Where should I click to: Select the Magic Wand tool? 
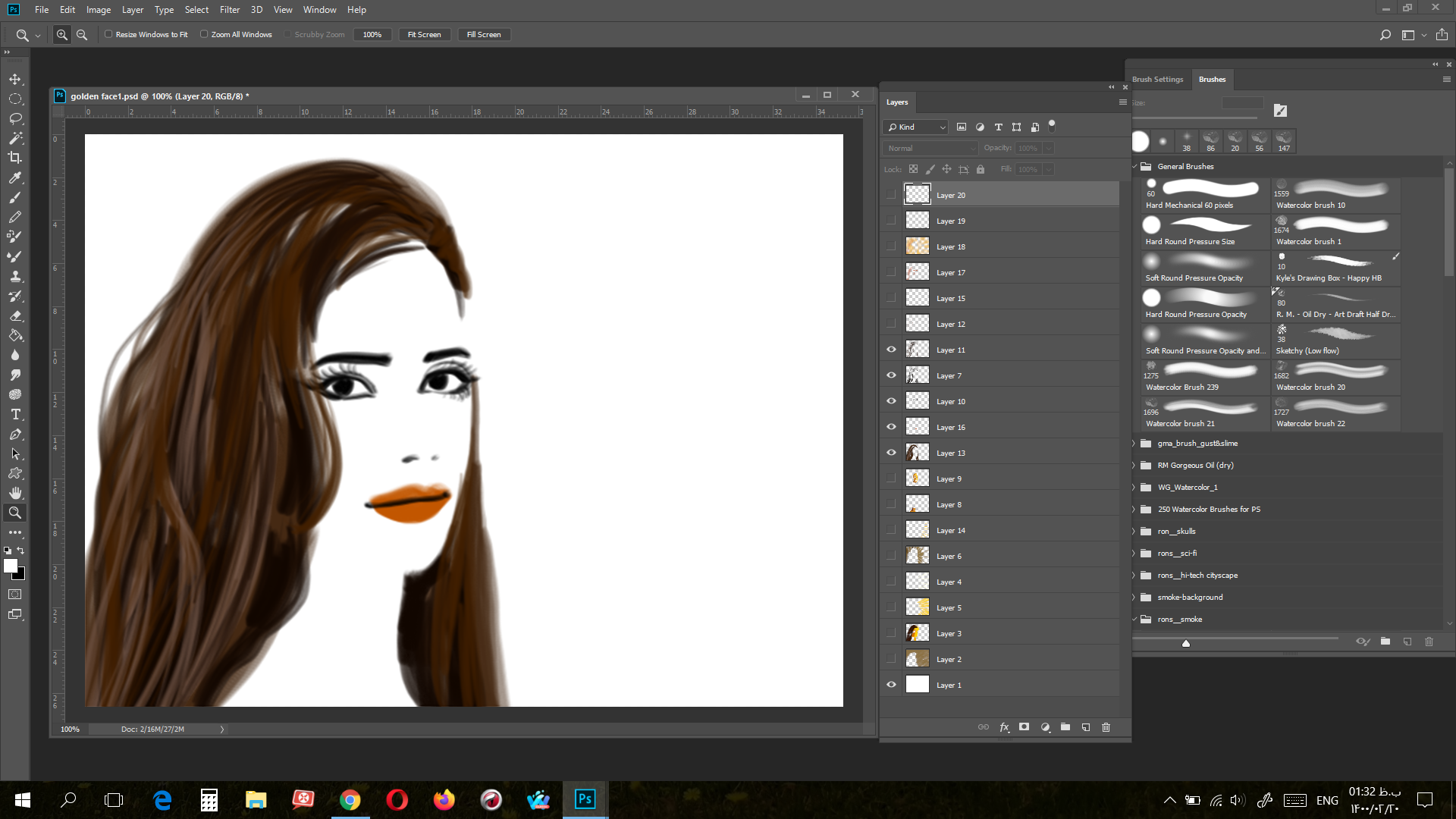(15, 138)
